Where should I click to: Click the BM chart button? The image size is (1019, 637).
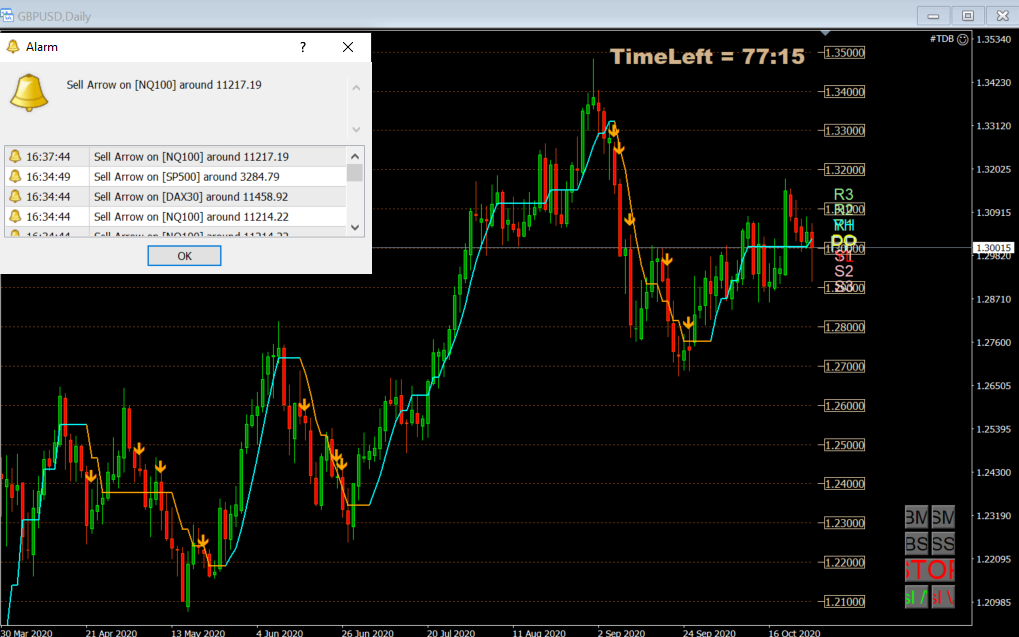(x=916, y=517)
